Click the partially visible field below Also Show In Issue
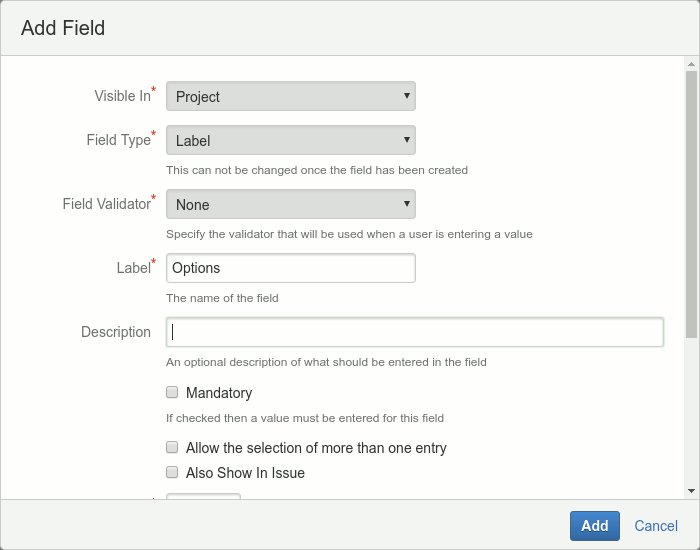 (203, 496)
